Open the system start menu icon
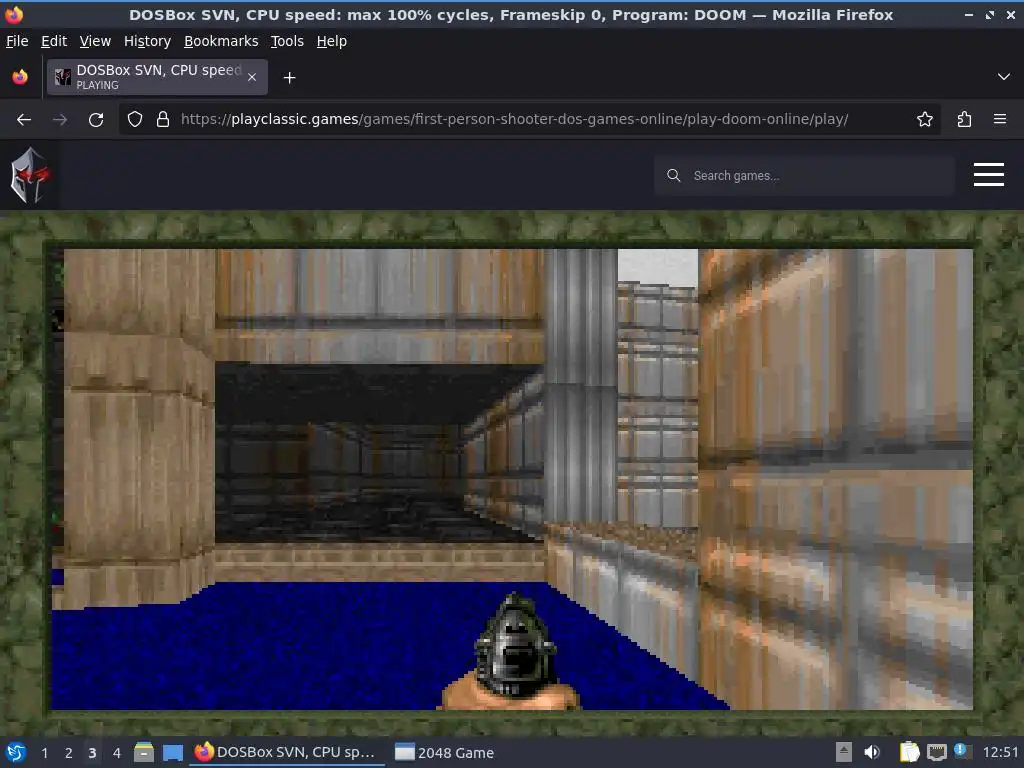Viewport: 1024px width, 768px height. click(x=15, y=752)
